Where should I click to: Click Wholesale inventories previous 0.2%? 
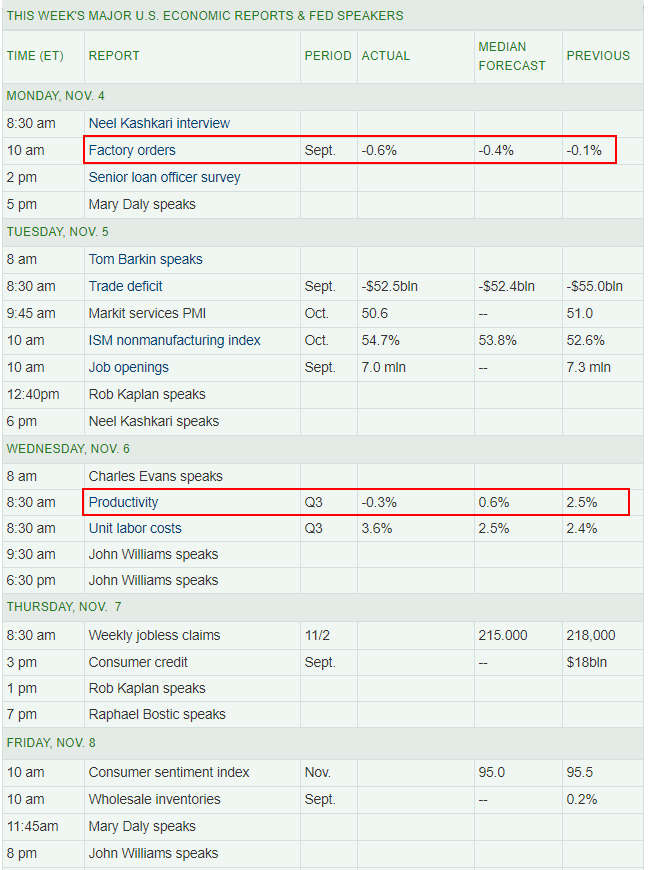[x=581, y=800]
